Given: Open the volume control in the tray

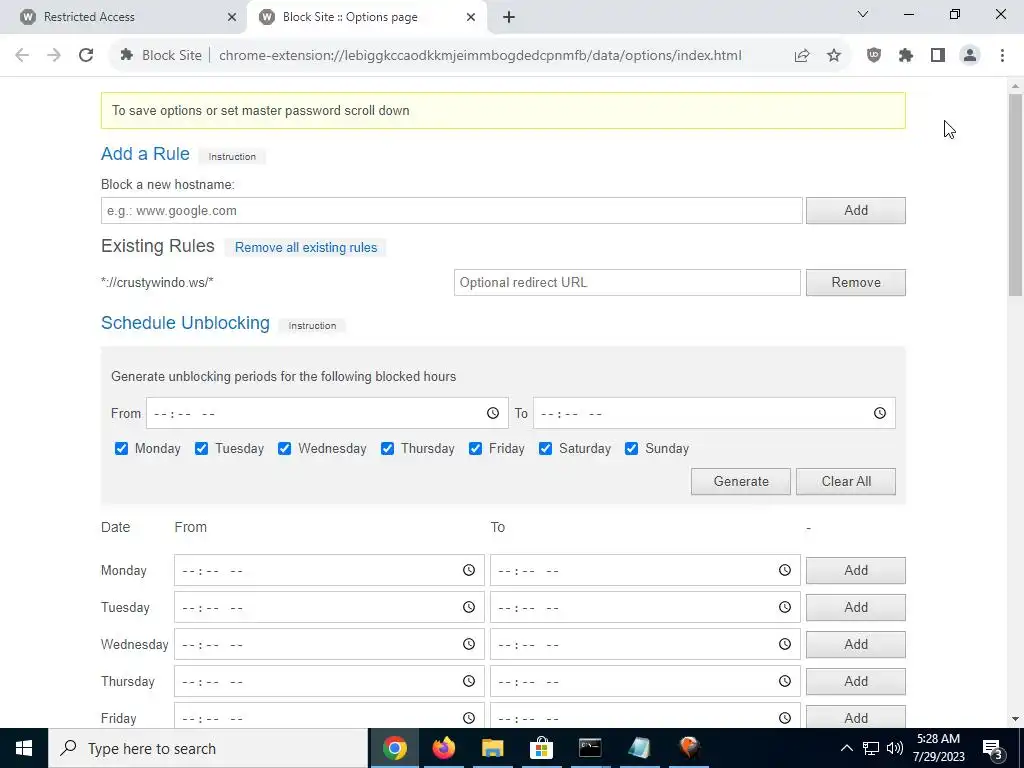Looking at the screenshot, I should (x=895, y=748).
